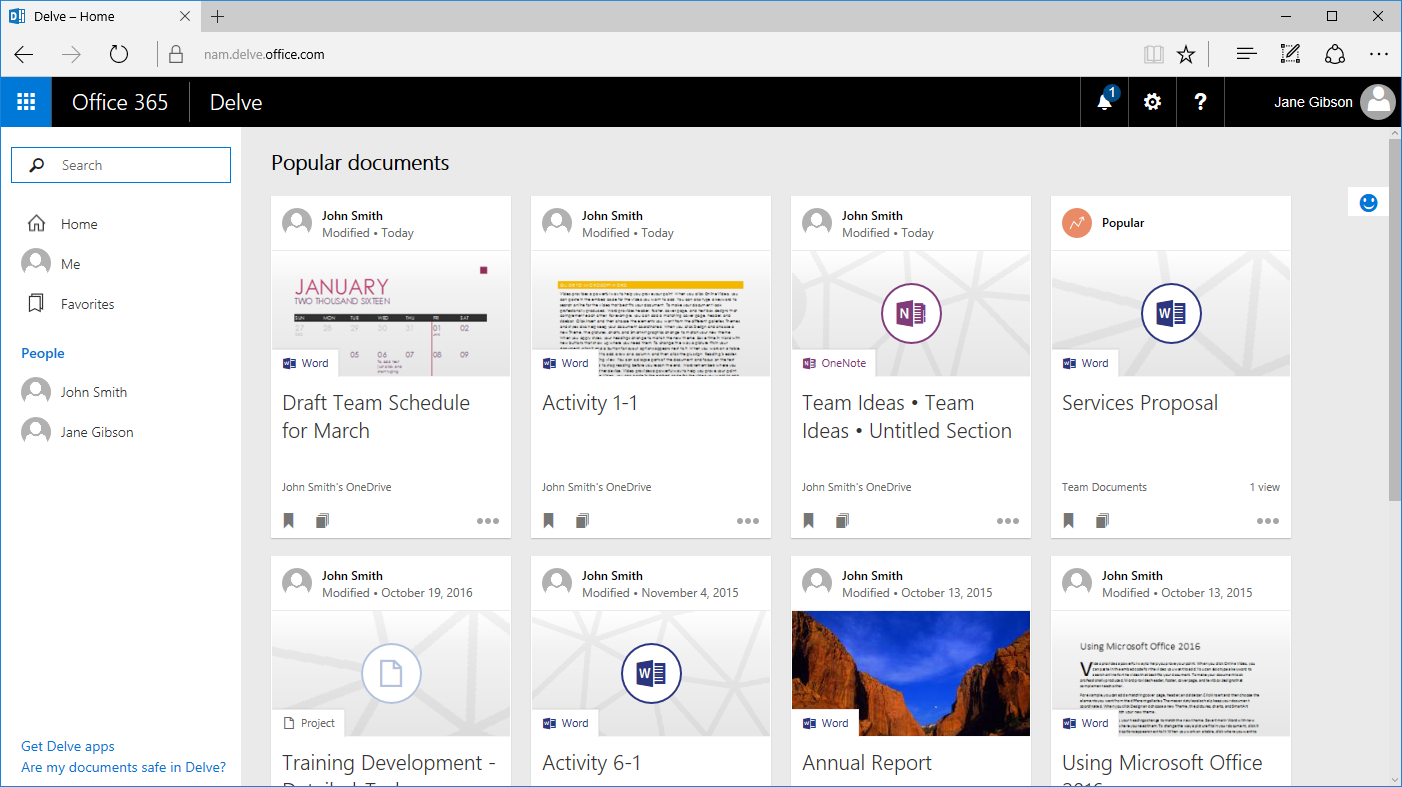Viewport: 1402px width, 787px height.
Task: Open the Office 365 app launcher waffle
Action: [26, 102]
